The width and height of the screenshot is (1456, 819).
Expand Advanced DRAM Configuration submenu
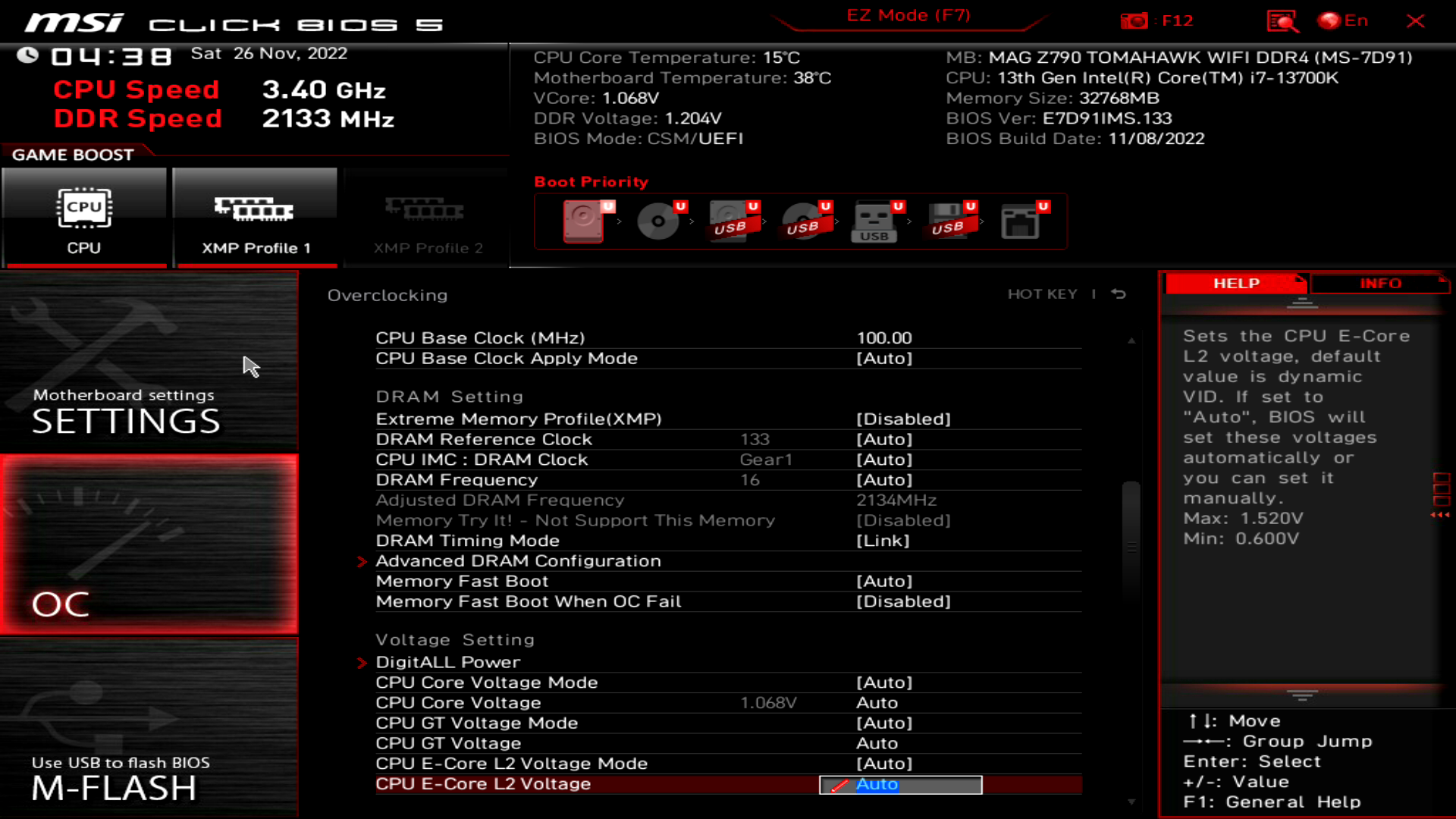coord(517,561)
